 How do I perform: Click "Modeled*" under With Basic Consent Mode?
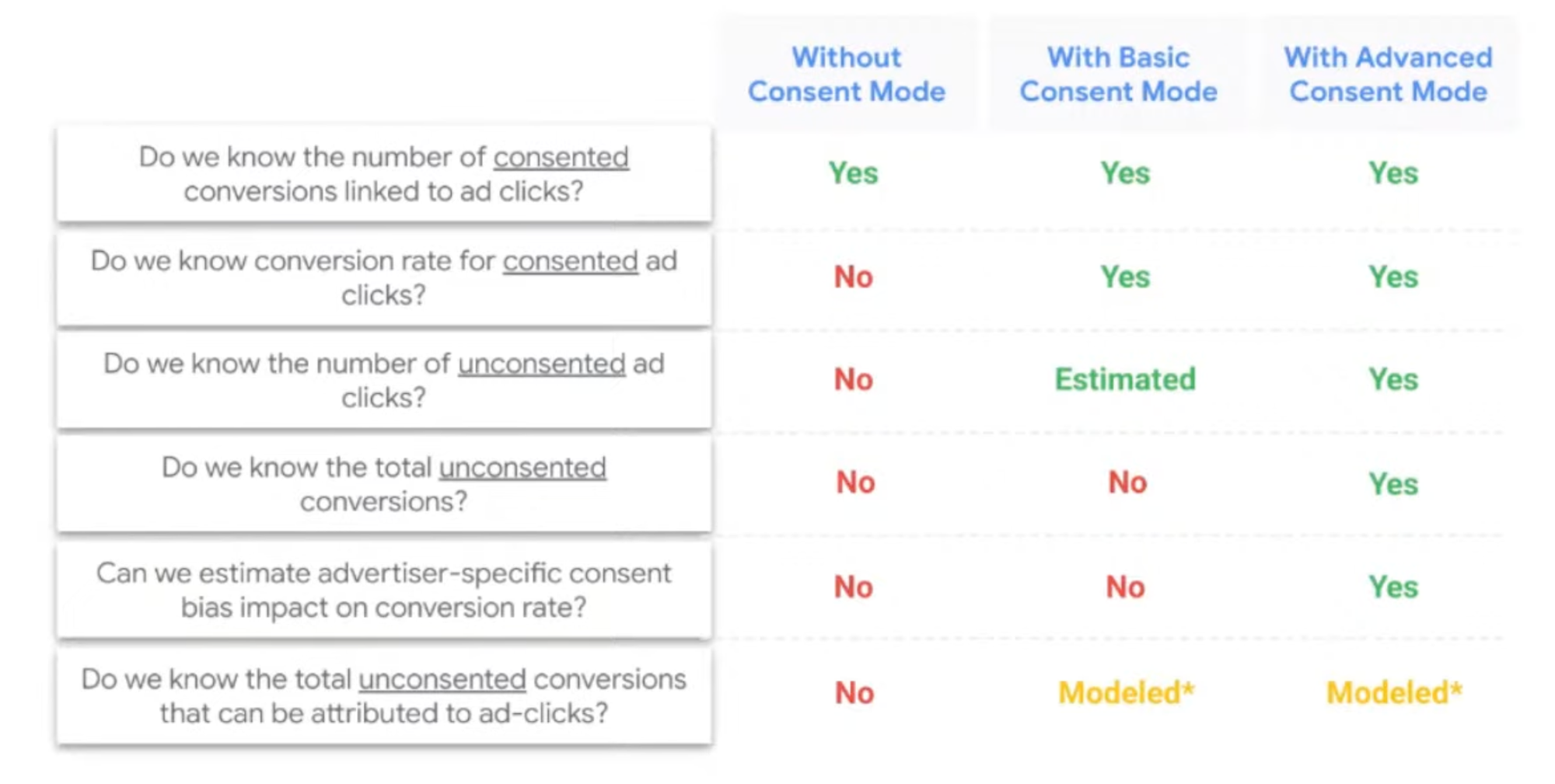pyautogui.click(x=1125, y=692)
